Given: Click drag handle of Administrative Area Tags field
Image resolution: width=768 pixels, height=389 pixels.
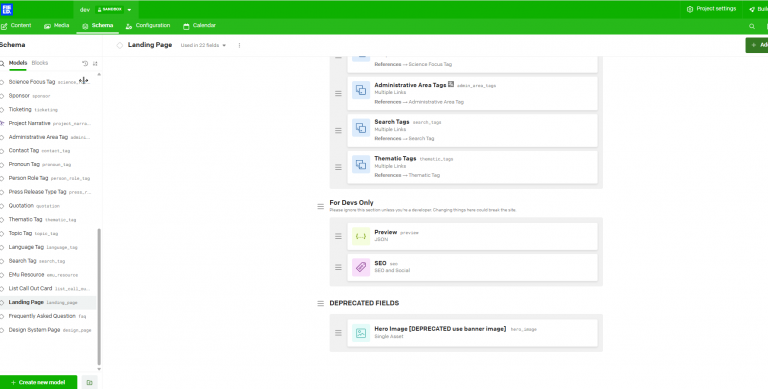Looking at the screenshot, I should [338, 93].
